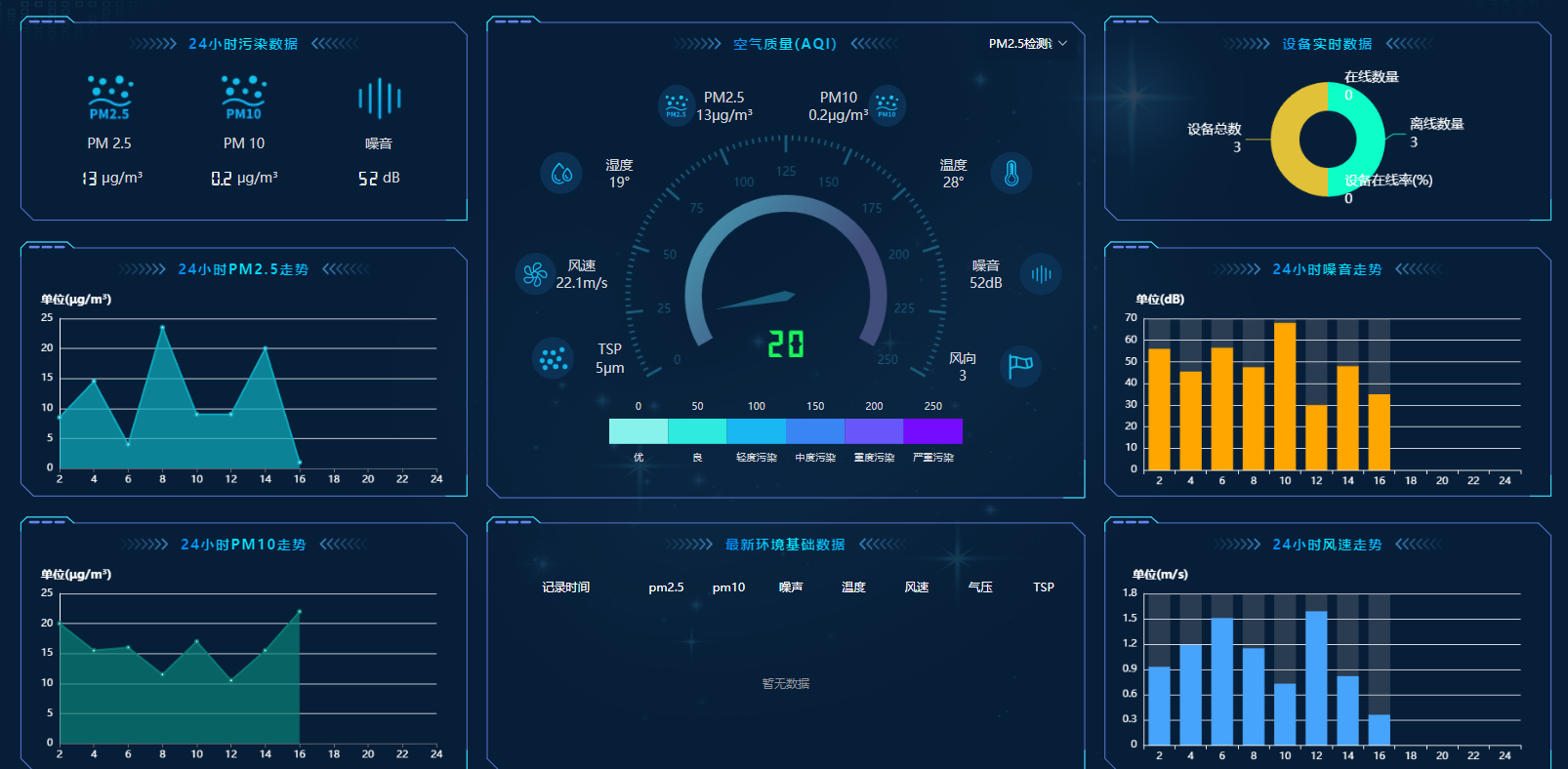Click the 优 color segment of AQI scale
This screenshot has height=769, width=1568.
pyautogui.click(x=639, y=431)
